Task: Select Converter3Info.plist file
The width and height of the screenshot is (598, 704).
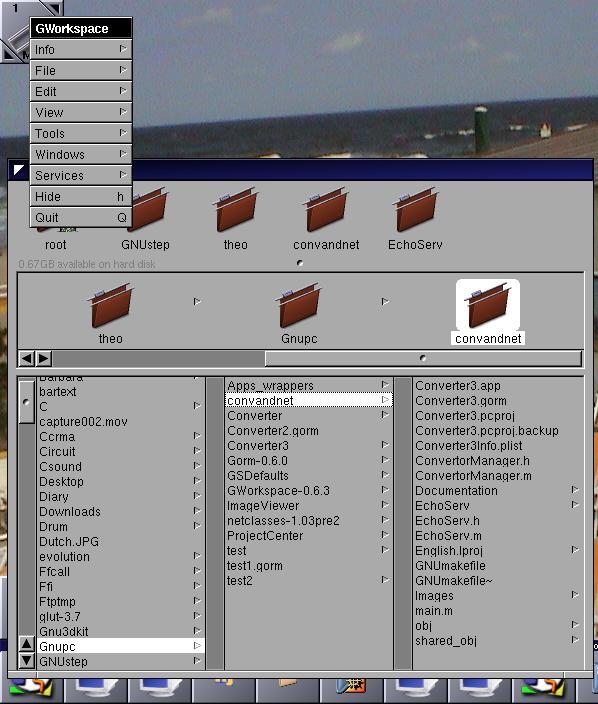Action: pos(498,446)
